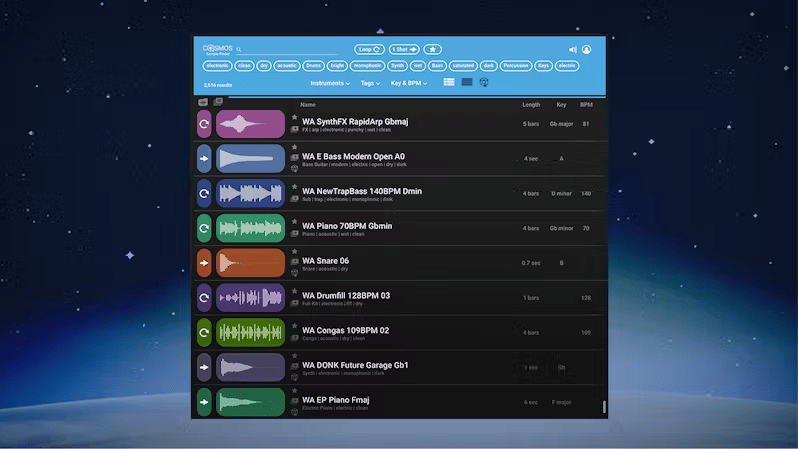Sort by the Key column header
This screenshot has width=798, height=449.
point(561,105)
